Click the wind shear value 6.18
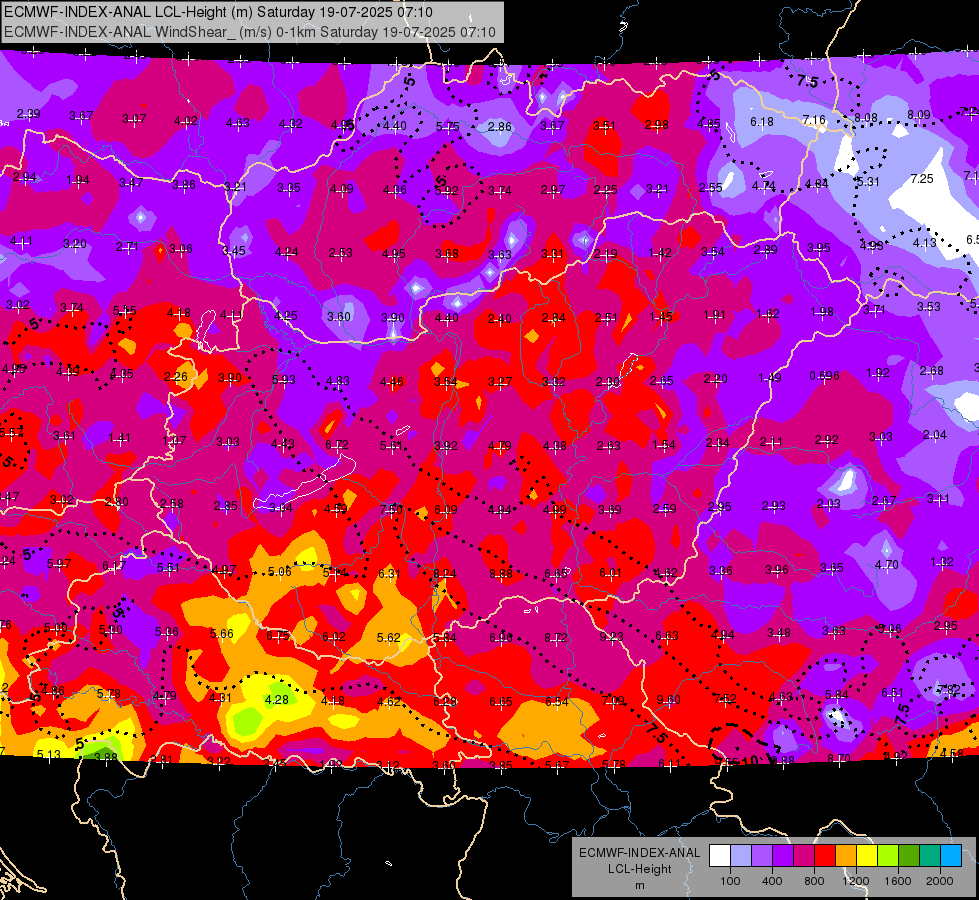 (762, 121)
